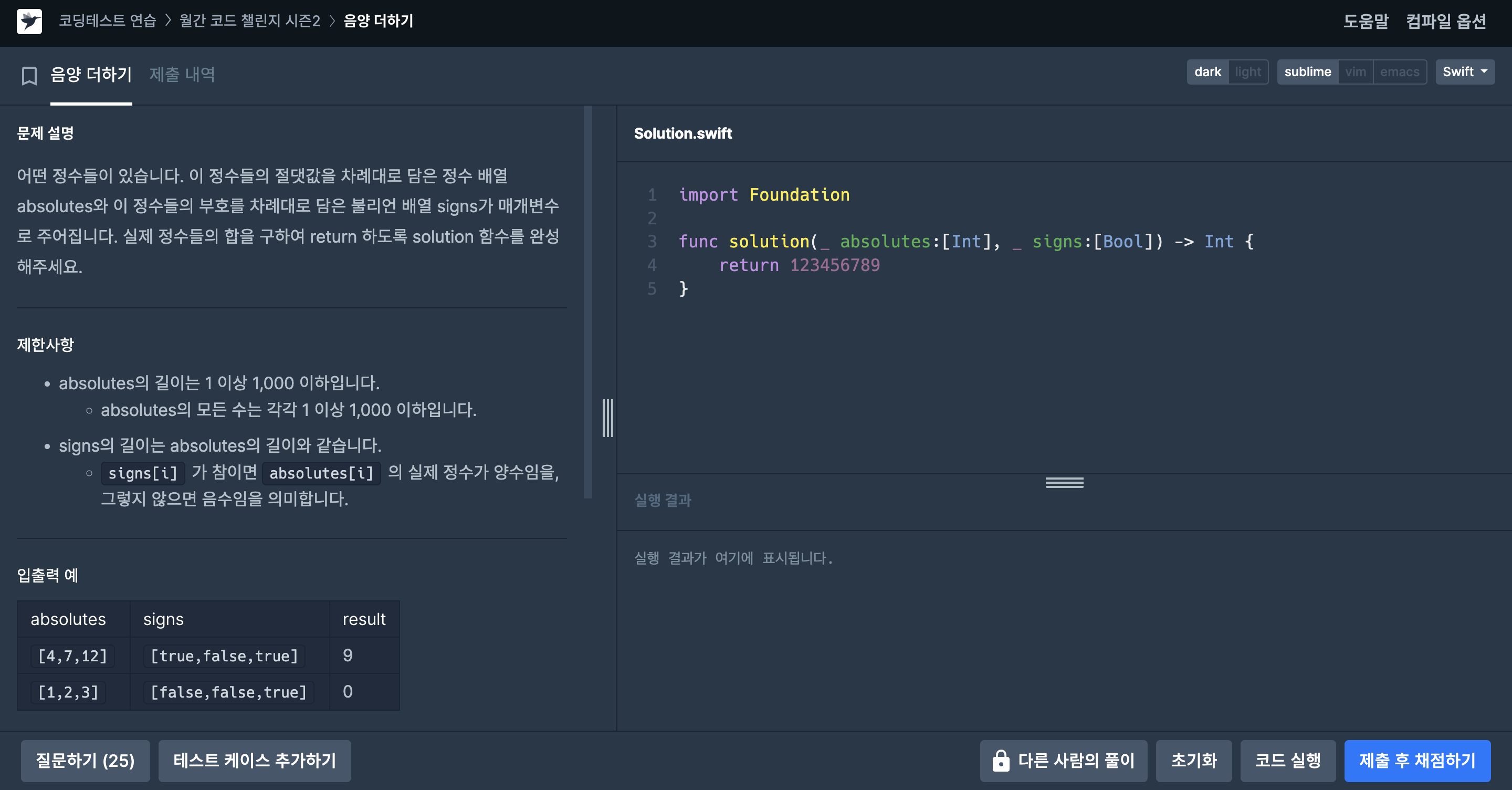Open the Swift language dropdown
Screen dimensions: 1512x790
pos(1464,71)
